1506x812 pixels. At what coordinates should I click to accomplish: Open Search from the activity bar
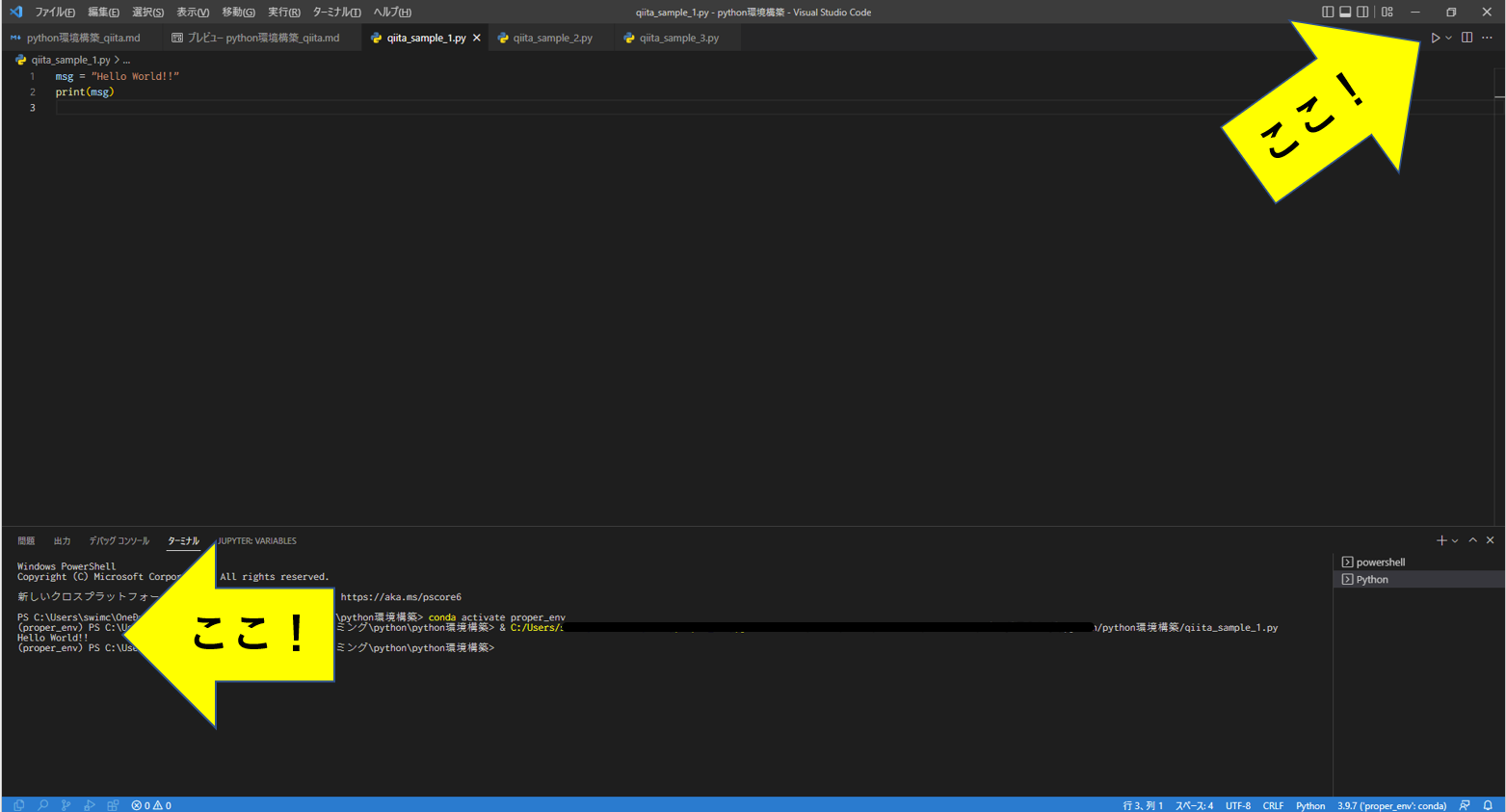coord(43,805)
